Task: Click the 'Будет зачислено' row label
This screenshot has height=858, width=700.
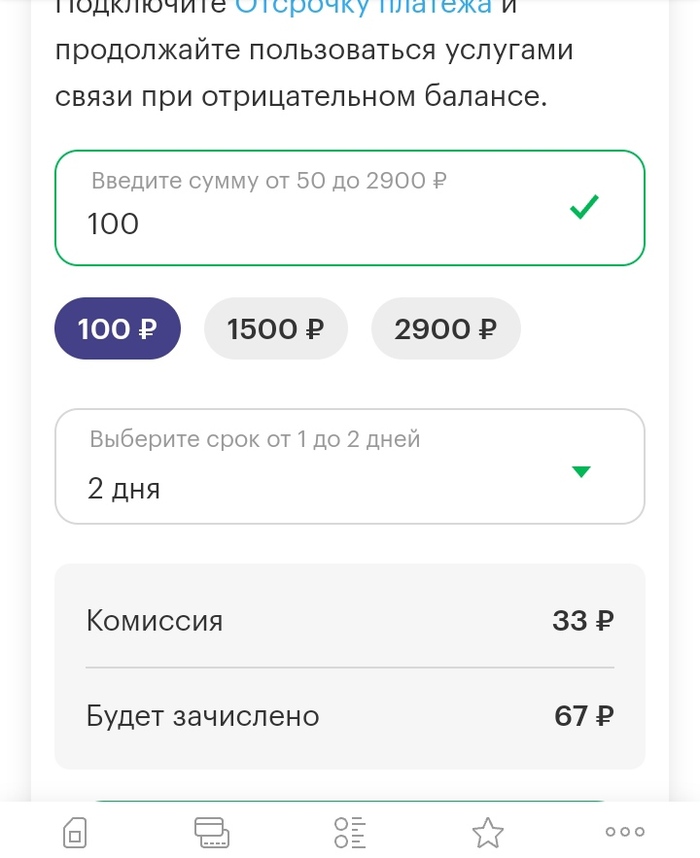Action: pos(203,716)
